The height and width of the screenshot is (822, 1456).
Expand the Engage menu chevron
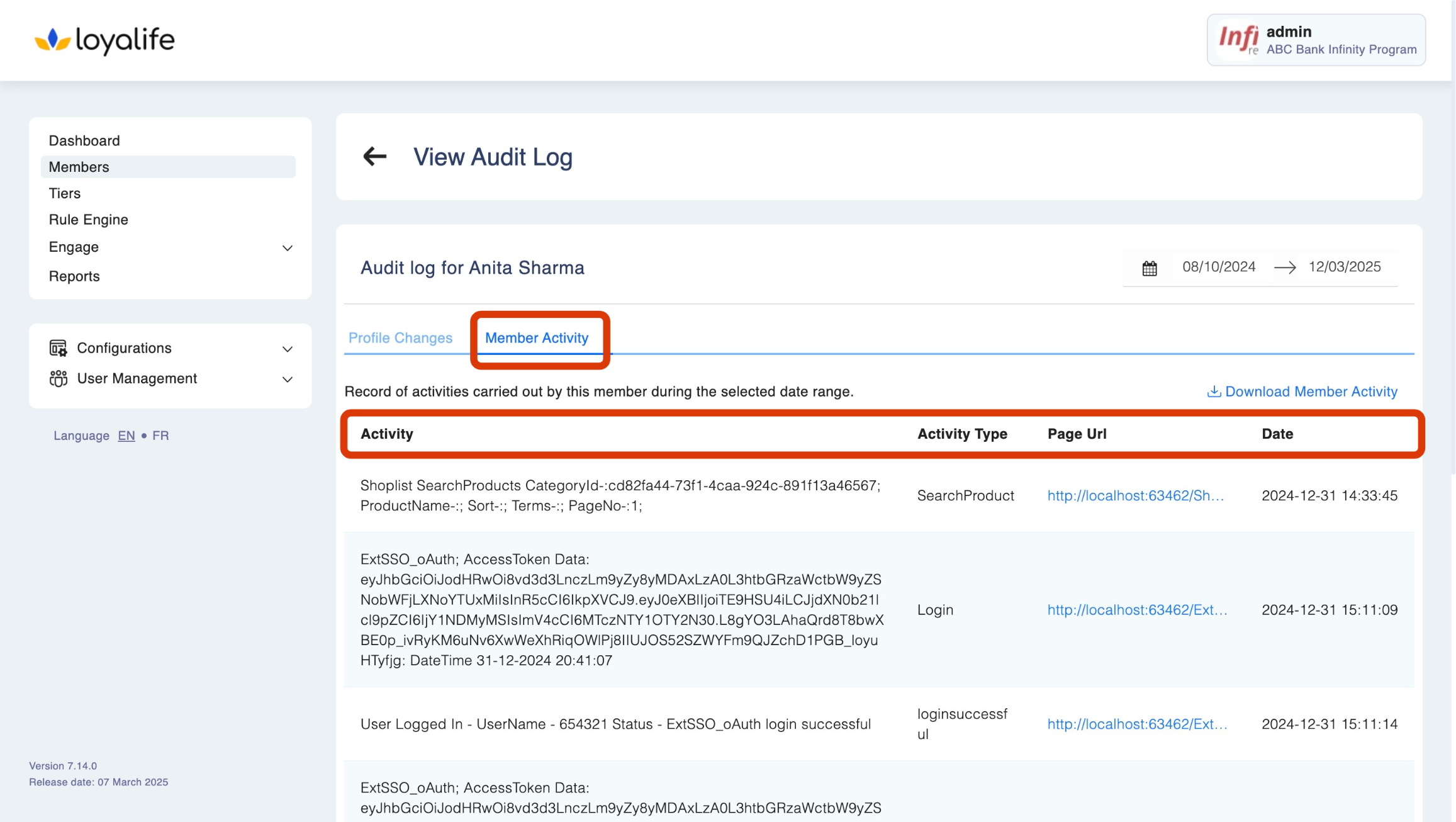(288, 248)
